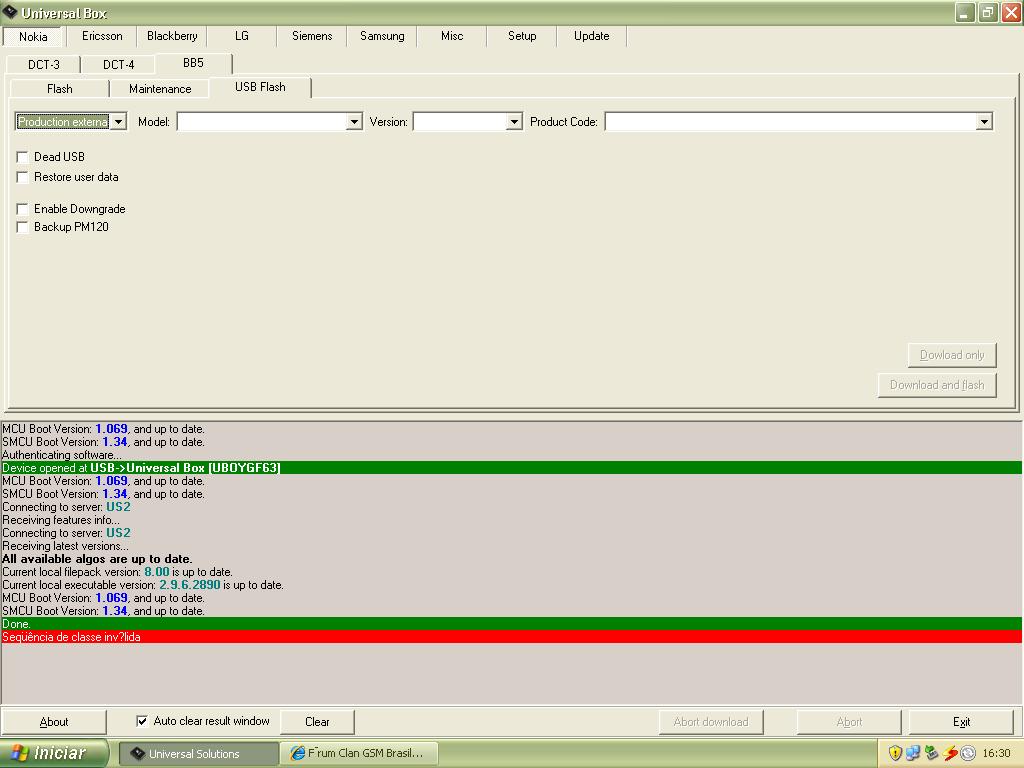Click the Universal Box title bar icon

click(x=10, y=13)
